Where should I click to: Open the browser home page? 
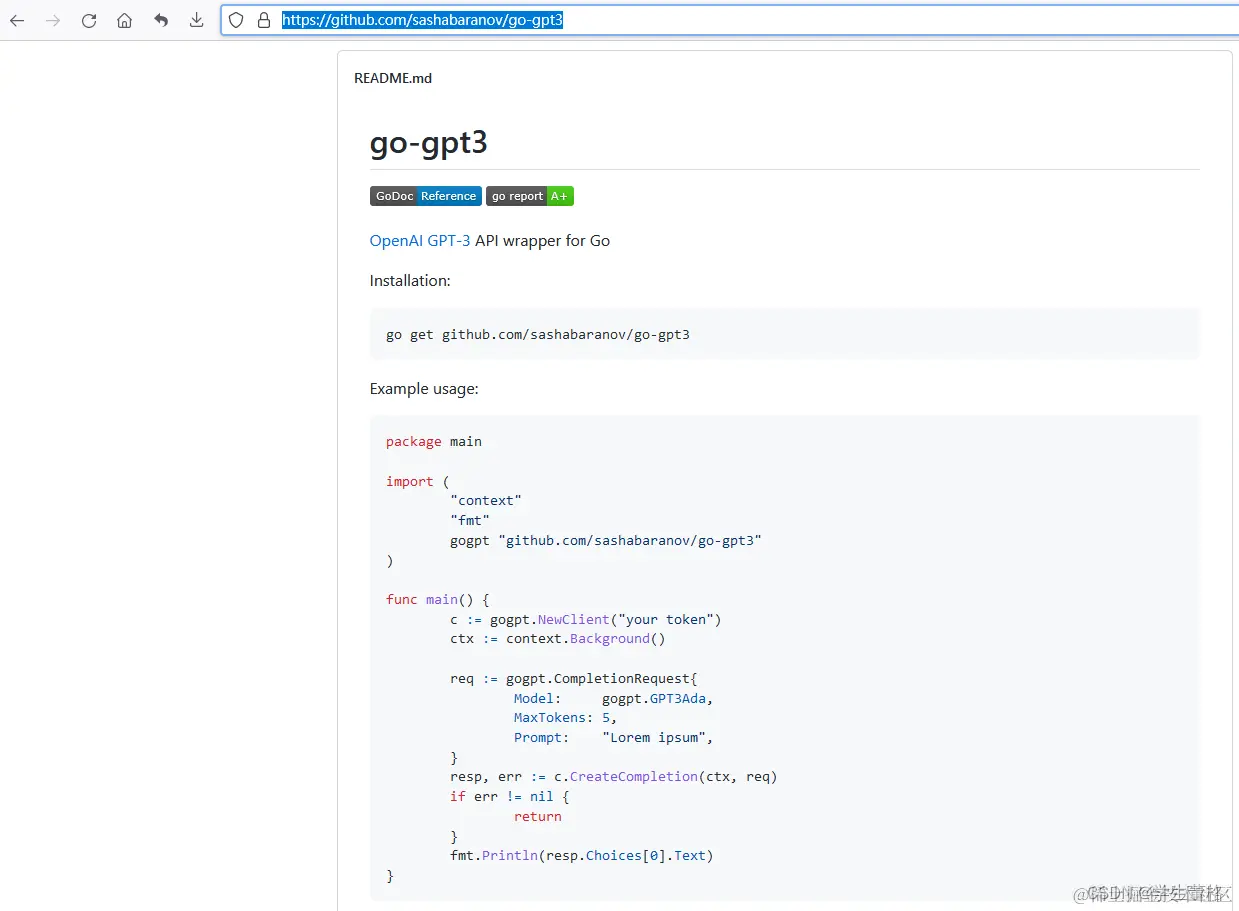(x=124, y=20)
